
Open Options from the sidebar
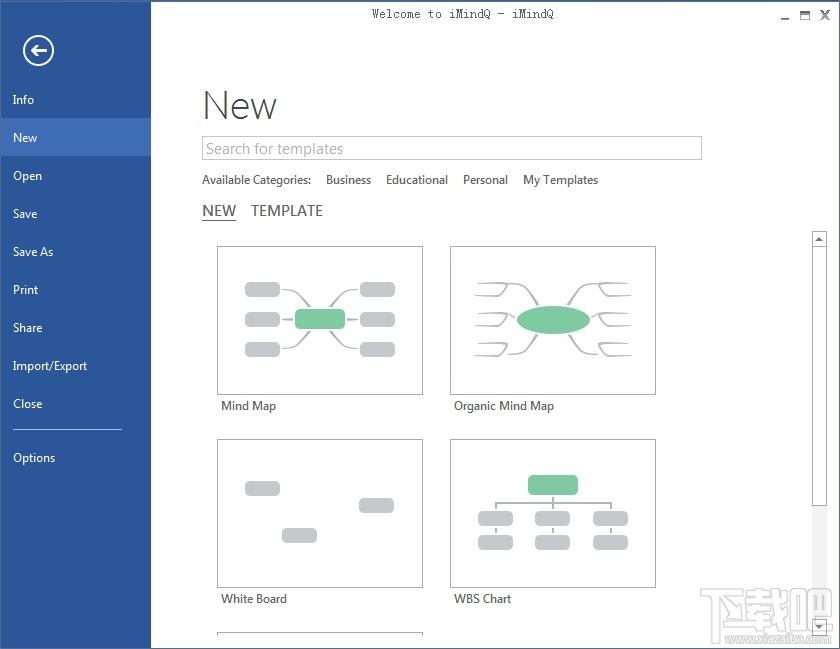pos(34,458)
